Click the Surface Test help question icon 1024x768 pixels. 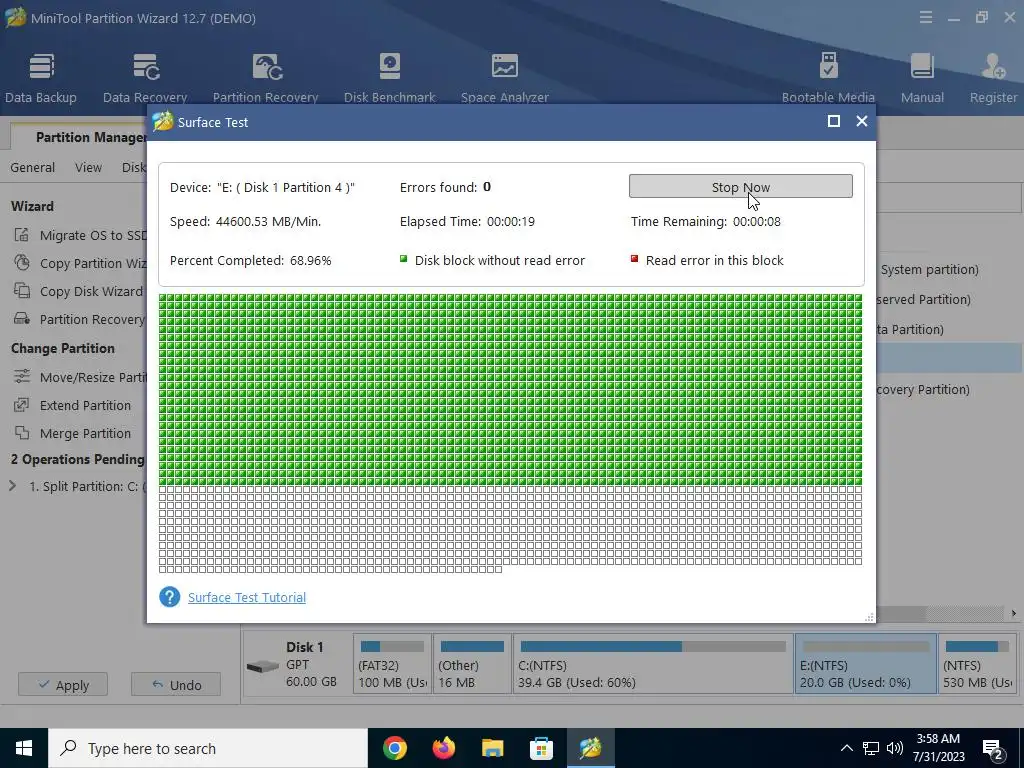click(x=169, y=597)
